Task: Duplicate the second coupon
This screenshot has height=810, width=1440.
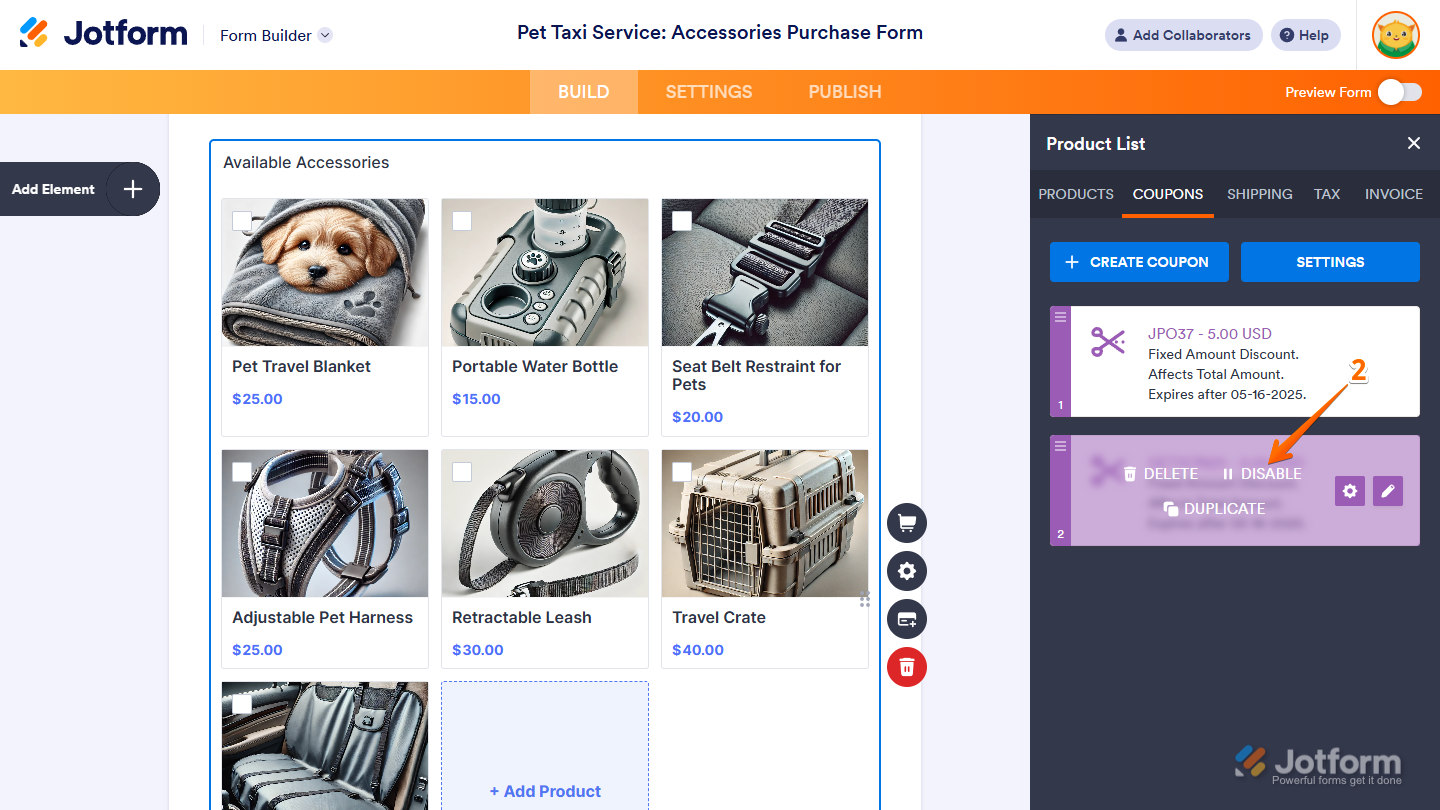Action: point(1214,509)
